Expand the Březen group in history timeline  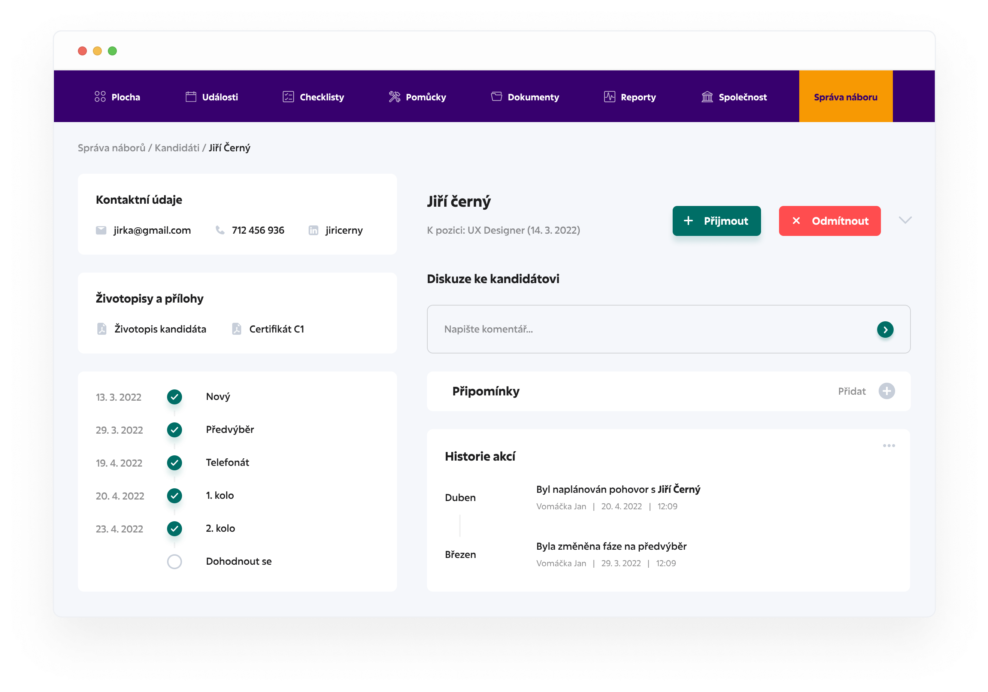point(460,554)
